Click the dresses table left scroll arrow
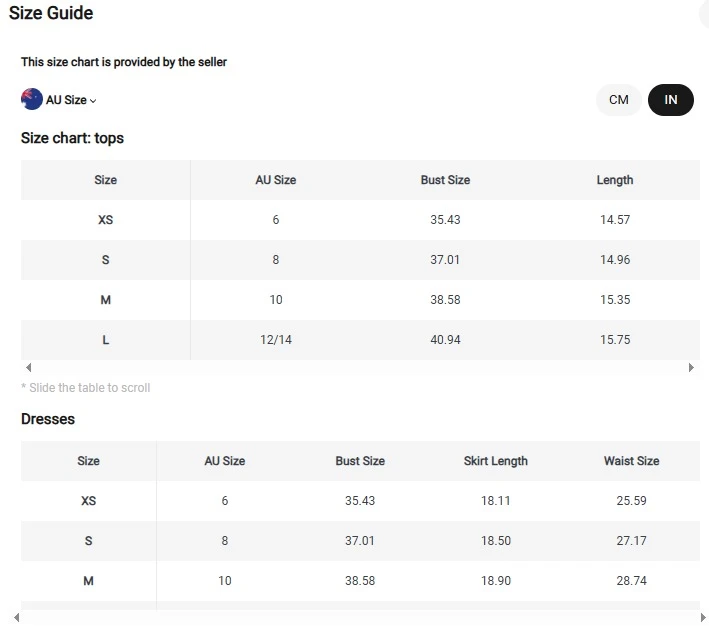Image resolution: width=709 pixels, height=631 pixels. [x=17, y=617]
